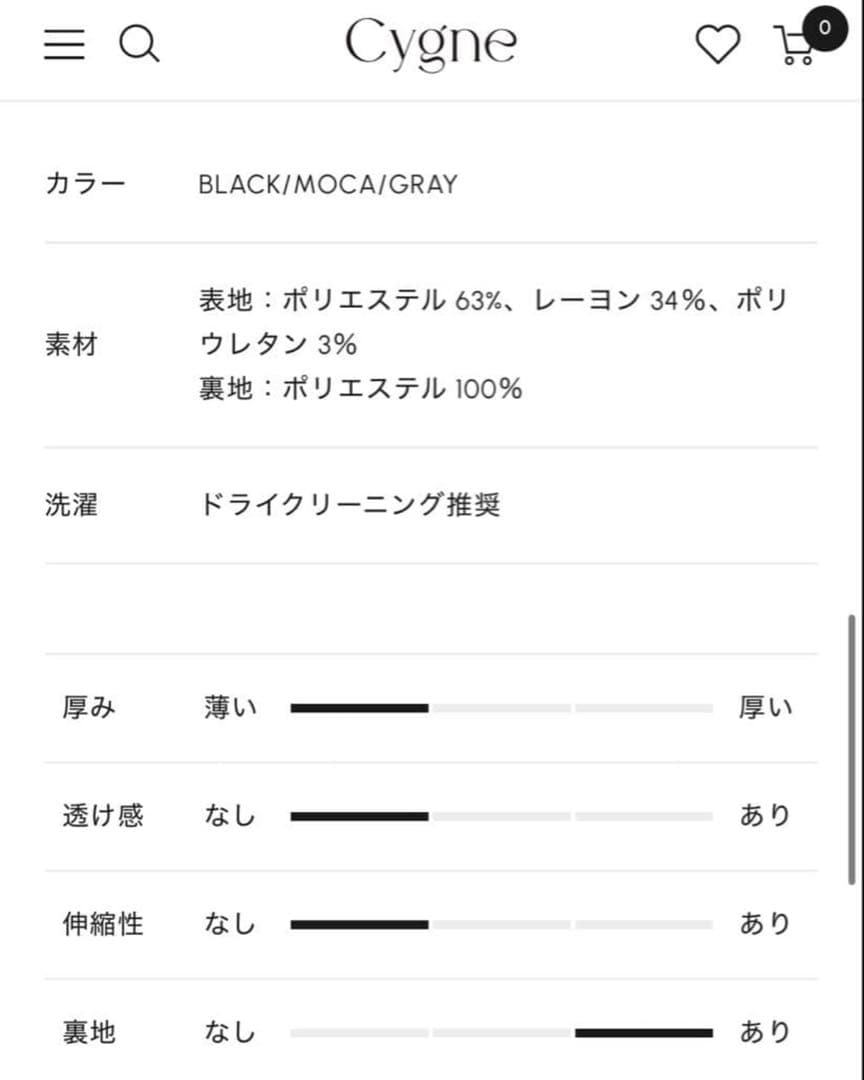Open the wishlist heart icon
Image resolution: width=864 pixels, height=1080 pixels.
(717, 45)
